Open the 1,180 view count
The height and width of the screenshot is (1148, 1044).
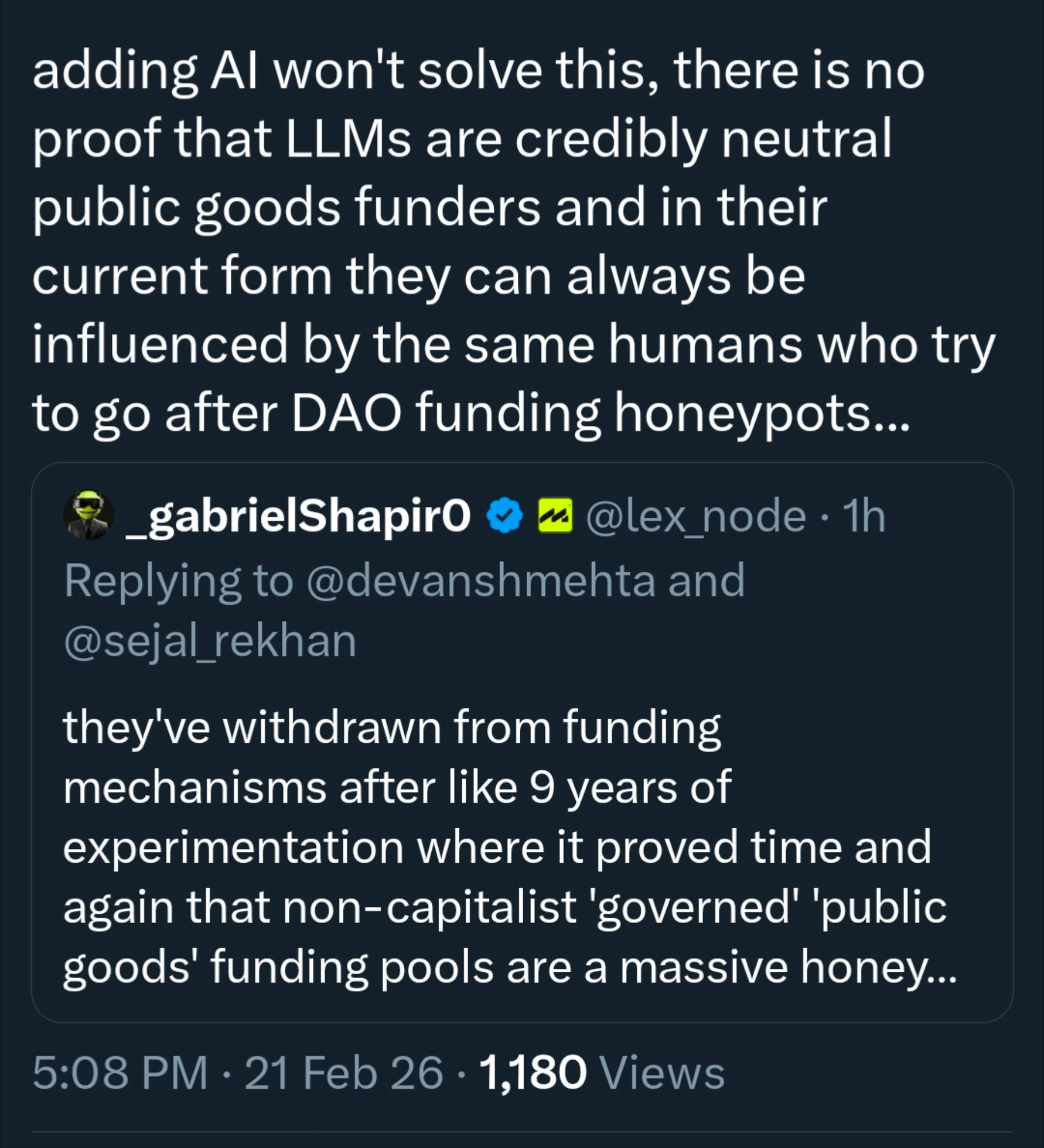[x=532, y=1073]
